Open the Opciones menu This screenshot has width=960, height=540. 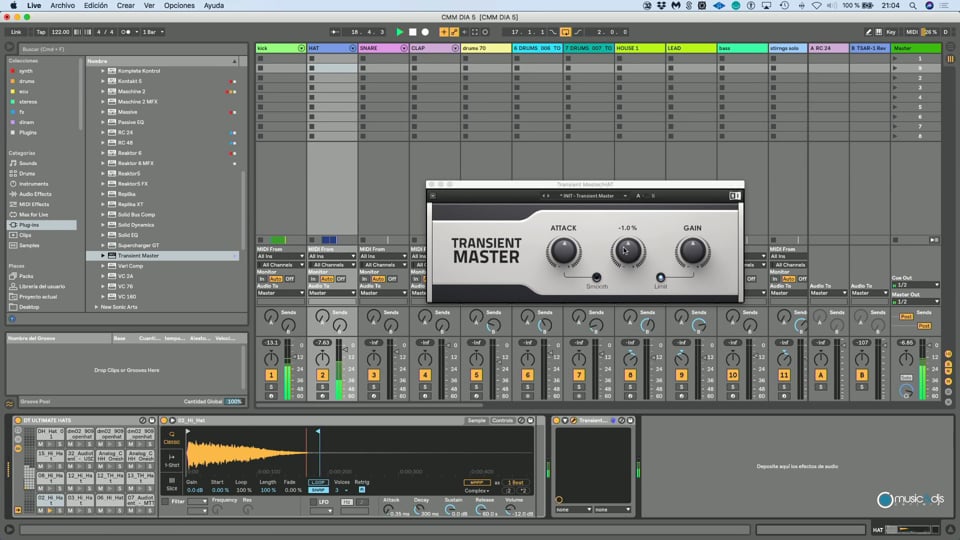pyautogui.click(x=179, y=6)
